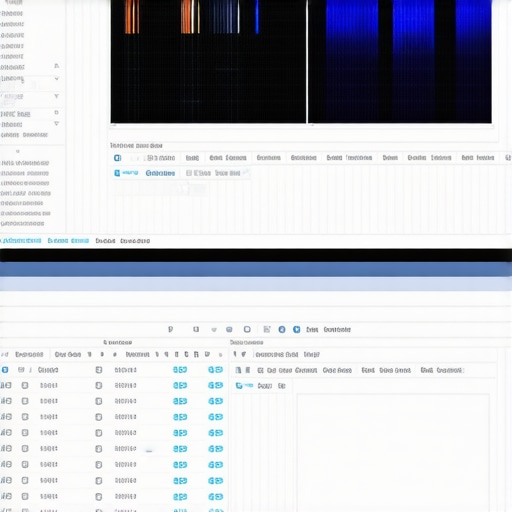Click the tiny first icon in lower-right panel header
The height and width of the screenshot is (512, 512).
tap(235, 354)
